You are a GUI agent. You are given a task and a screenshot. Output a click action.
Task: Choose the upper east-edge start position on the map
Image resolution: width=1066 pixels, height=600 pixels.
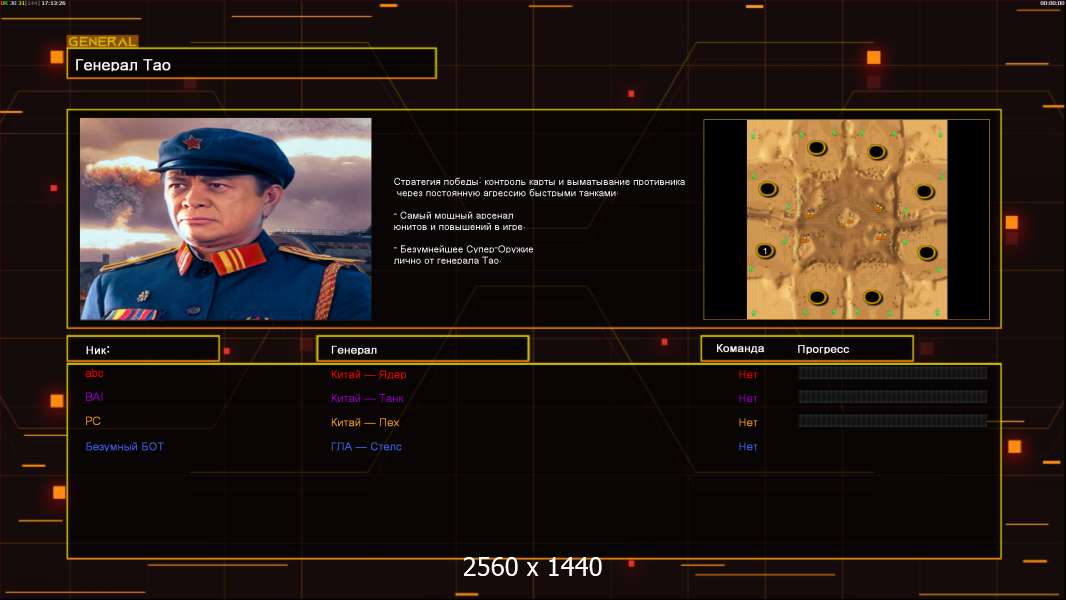coord(925,192)
